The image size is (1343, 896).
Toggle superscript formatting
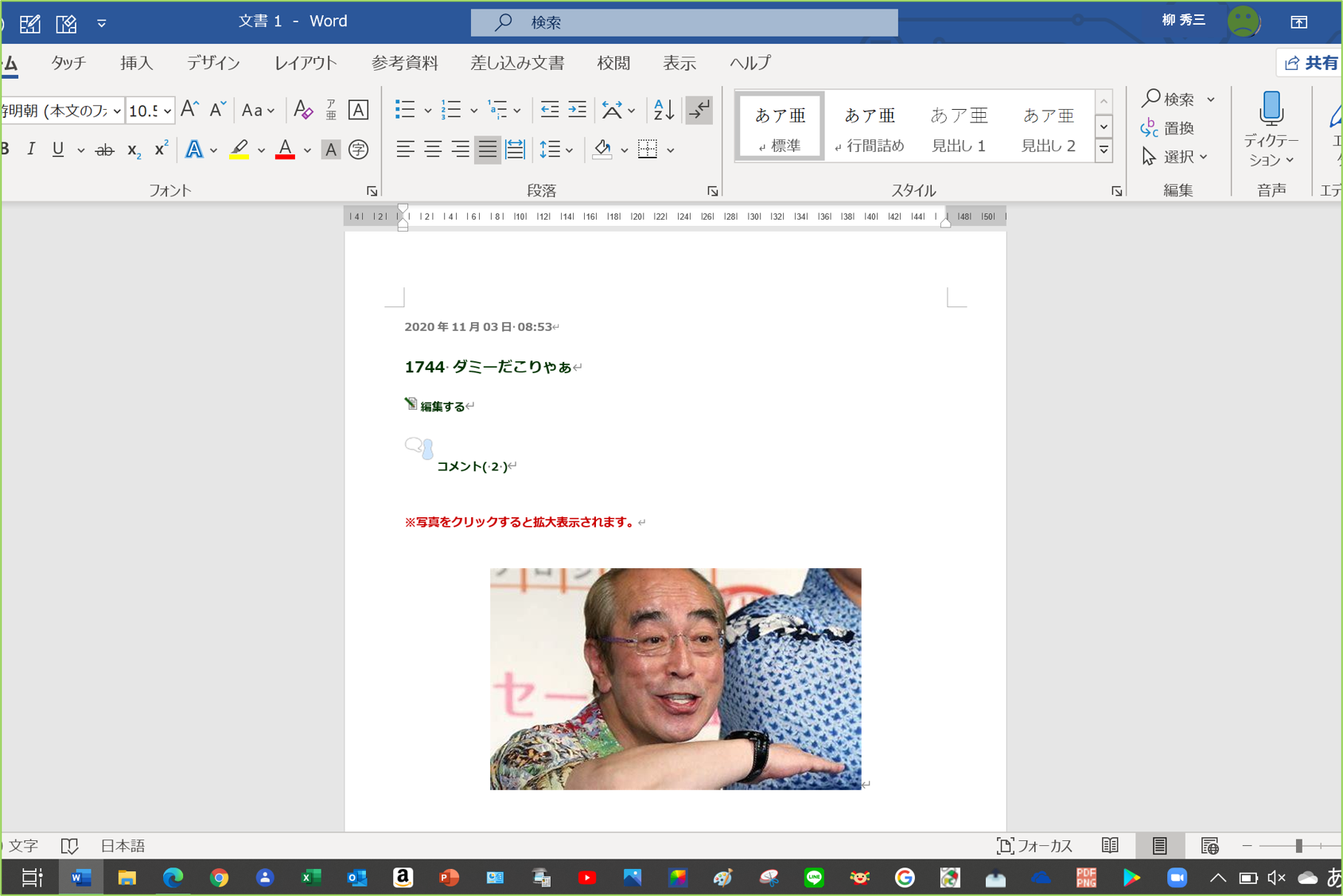click(x=161, y=149)
